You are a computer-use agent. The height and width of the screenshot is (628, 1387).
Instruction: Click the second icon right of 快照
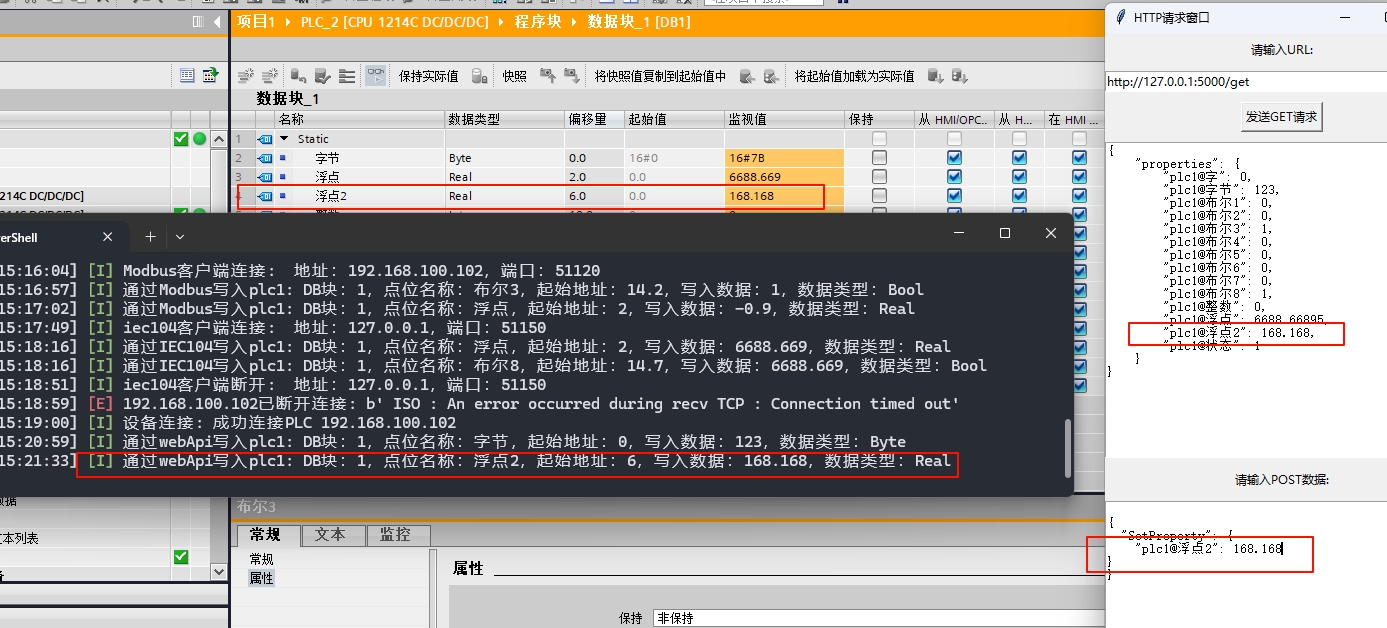(572, 76)
